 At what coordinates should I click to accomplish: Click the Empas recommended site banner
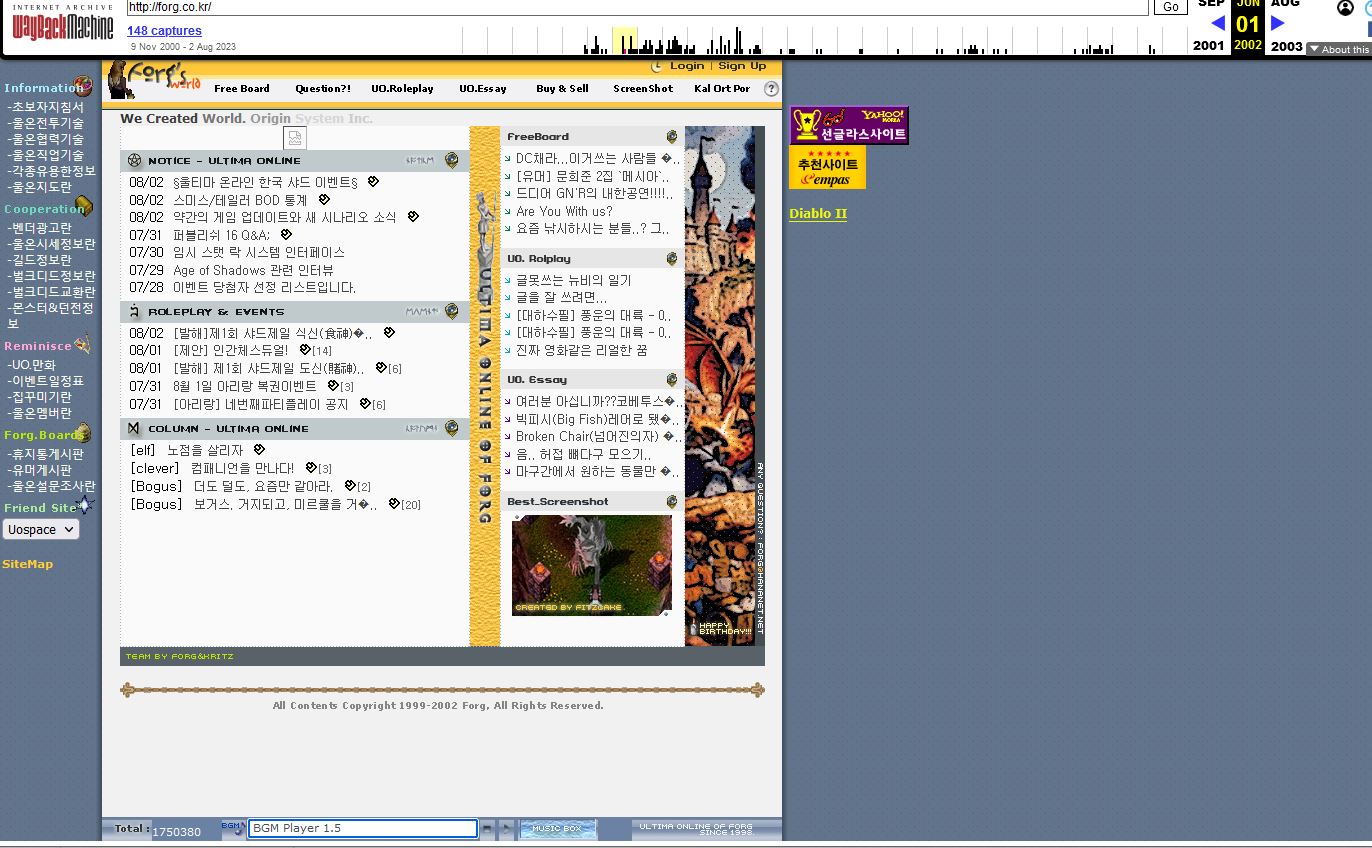[827, 167]
